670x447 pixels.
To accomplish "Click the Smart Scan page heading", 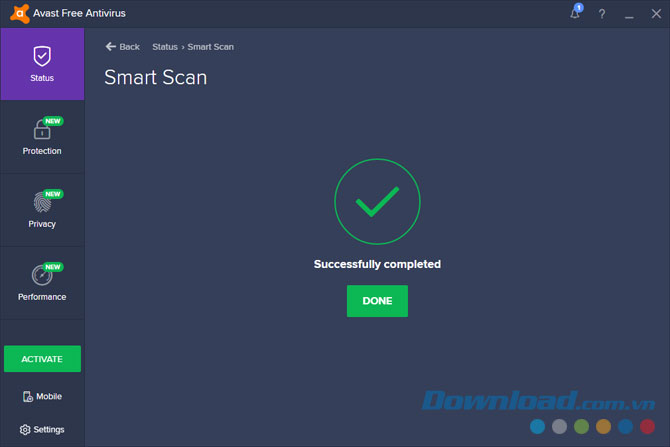I will click(x=156, y=77).
